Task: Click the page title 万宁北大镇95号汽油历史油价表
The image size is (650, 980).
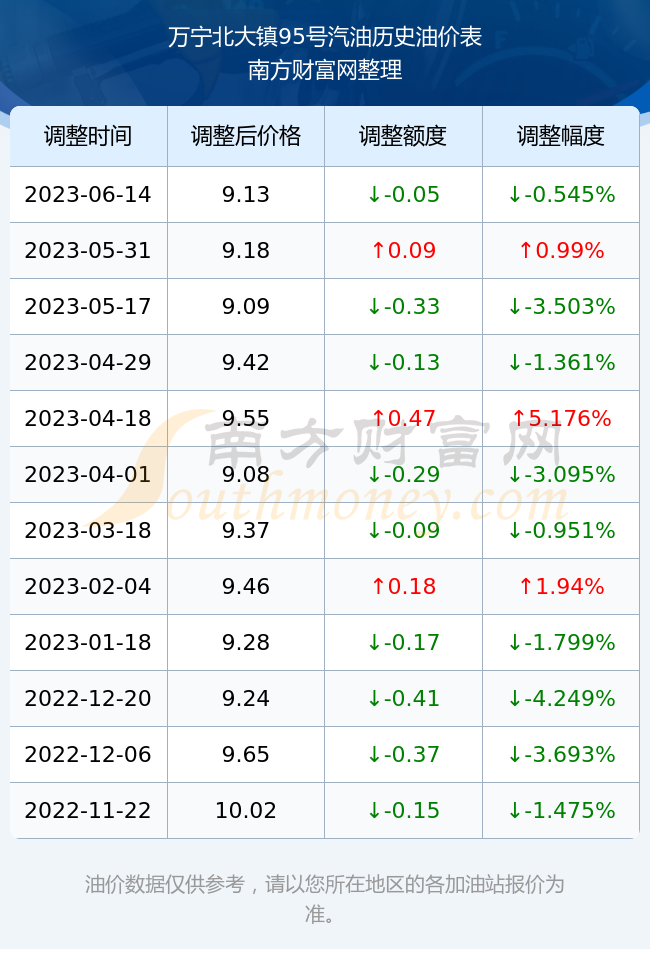Action: pos(325,37)
